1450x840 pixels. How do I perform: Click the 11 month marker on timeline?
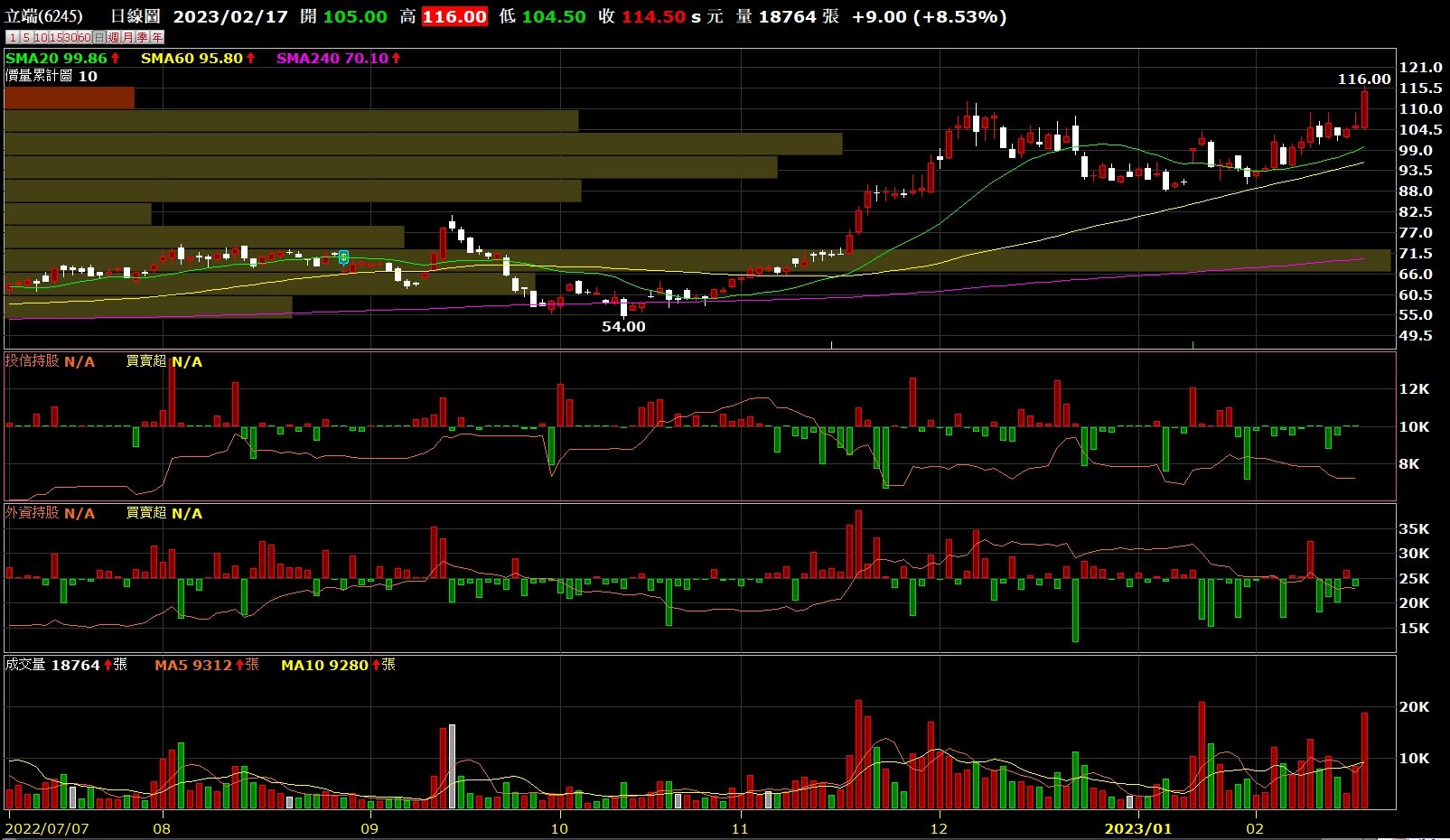(x=740, y=828)
